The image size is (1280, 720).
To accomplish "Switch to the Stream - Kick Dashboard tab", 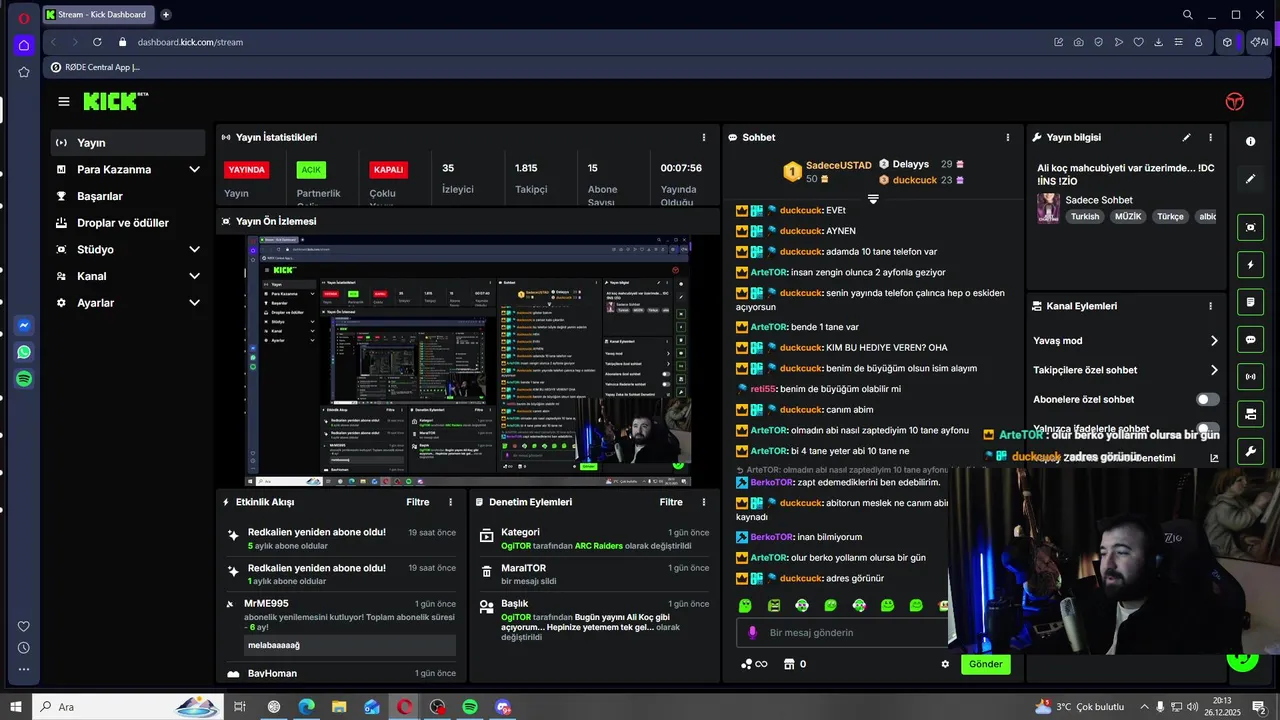I will (x=98, y=14).
